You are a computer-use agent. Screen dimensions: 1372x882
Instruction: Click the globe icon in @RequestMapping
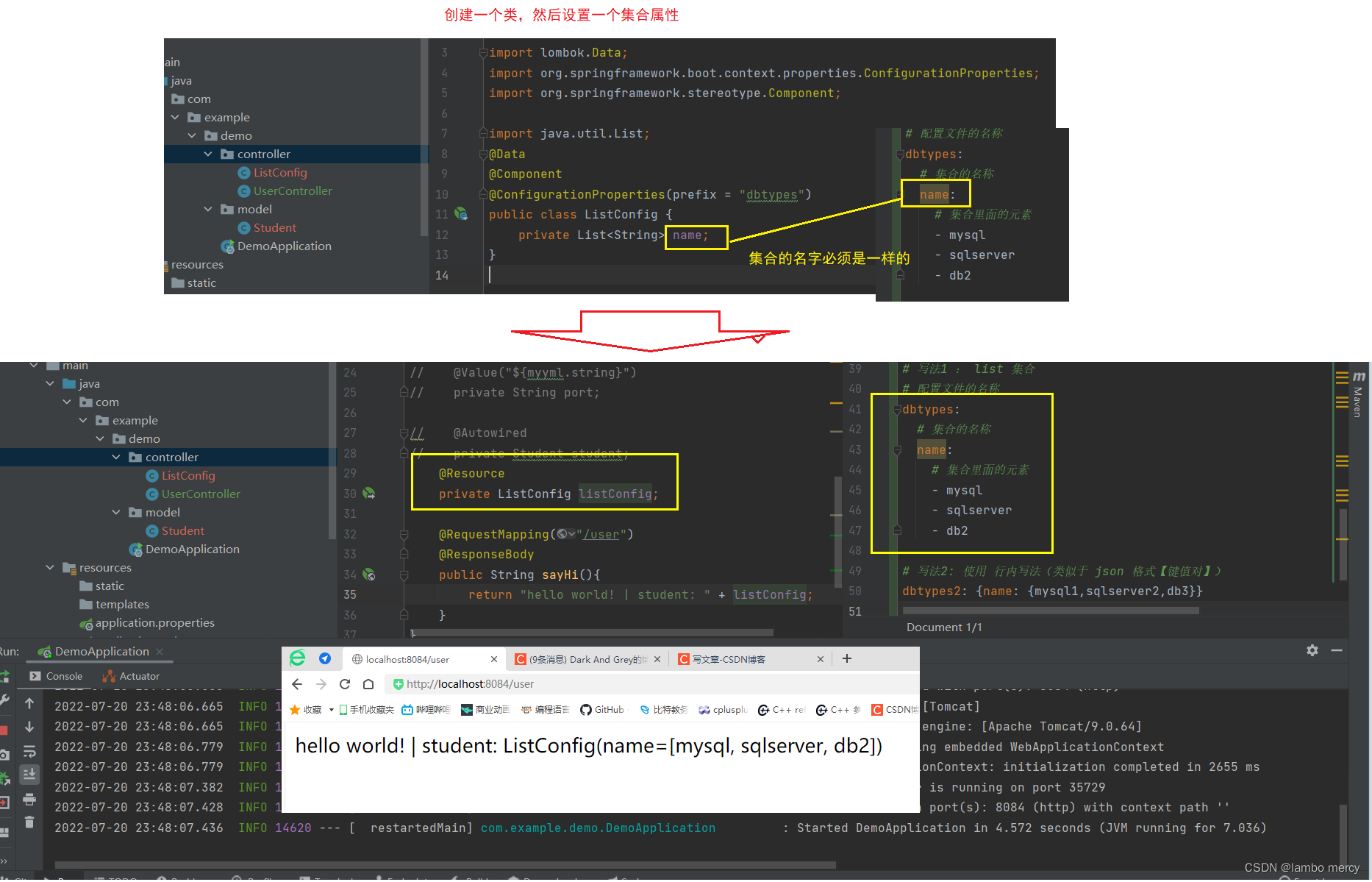click(562, 534)
